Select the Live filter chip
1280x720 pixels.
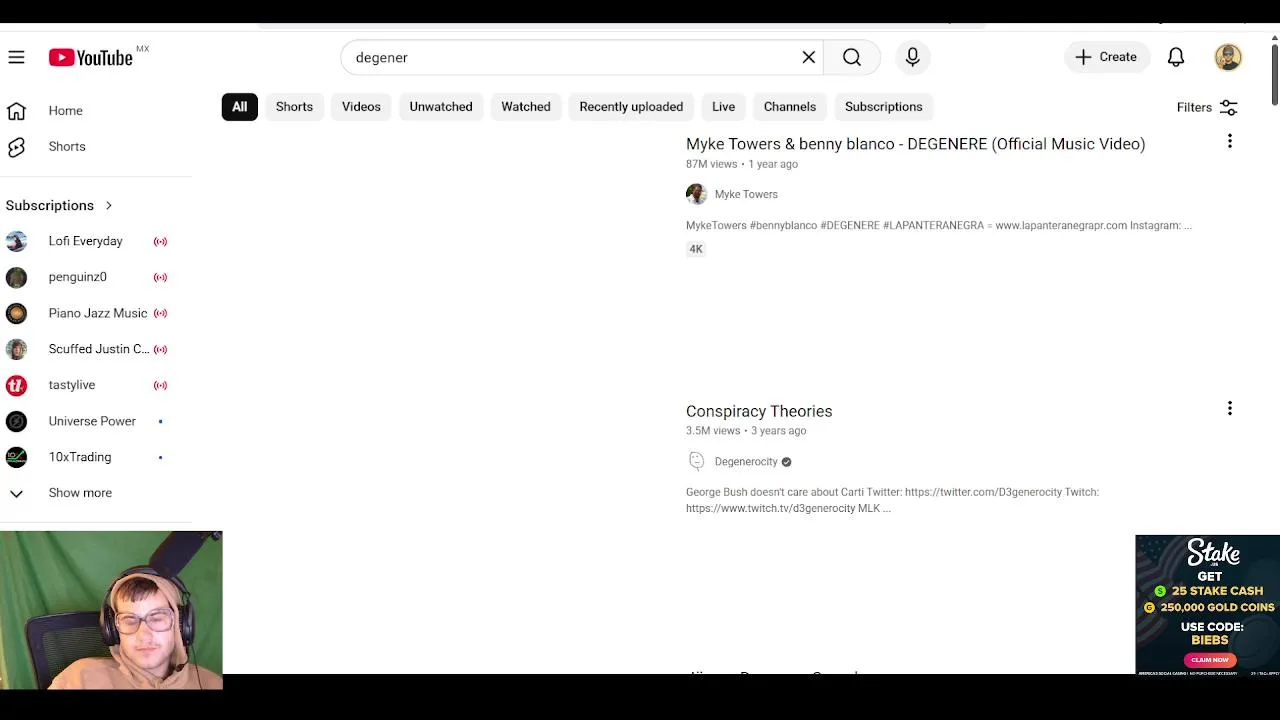723,107
